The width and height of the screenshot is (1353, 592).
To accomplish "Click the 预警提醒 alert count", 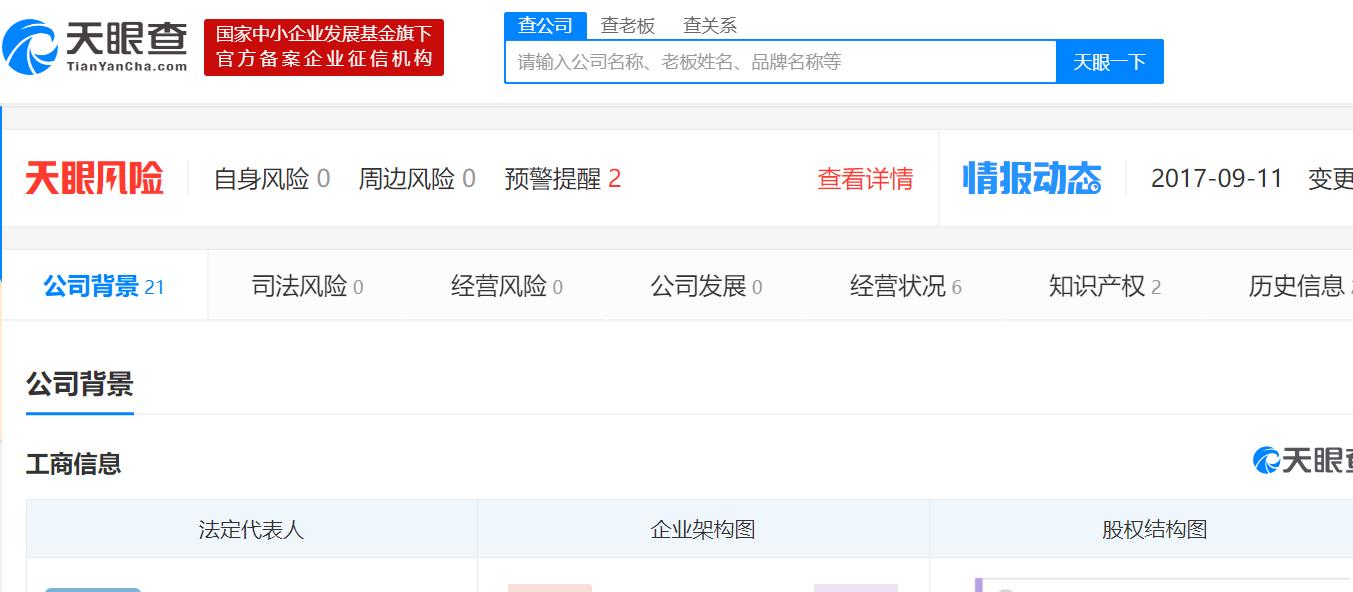I will (619, 179).
